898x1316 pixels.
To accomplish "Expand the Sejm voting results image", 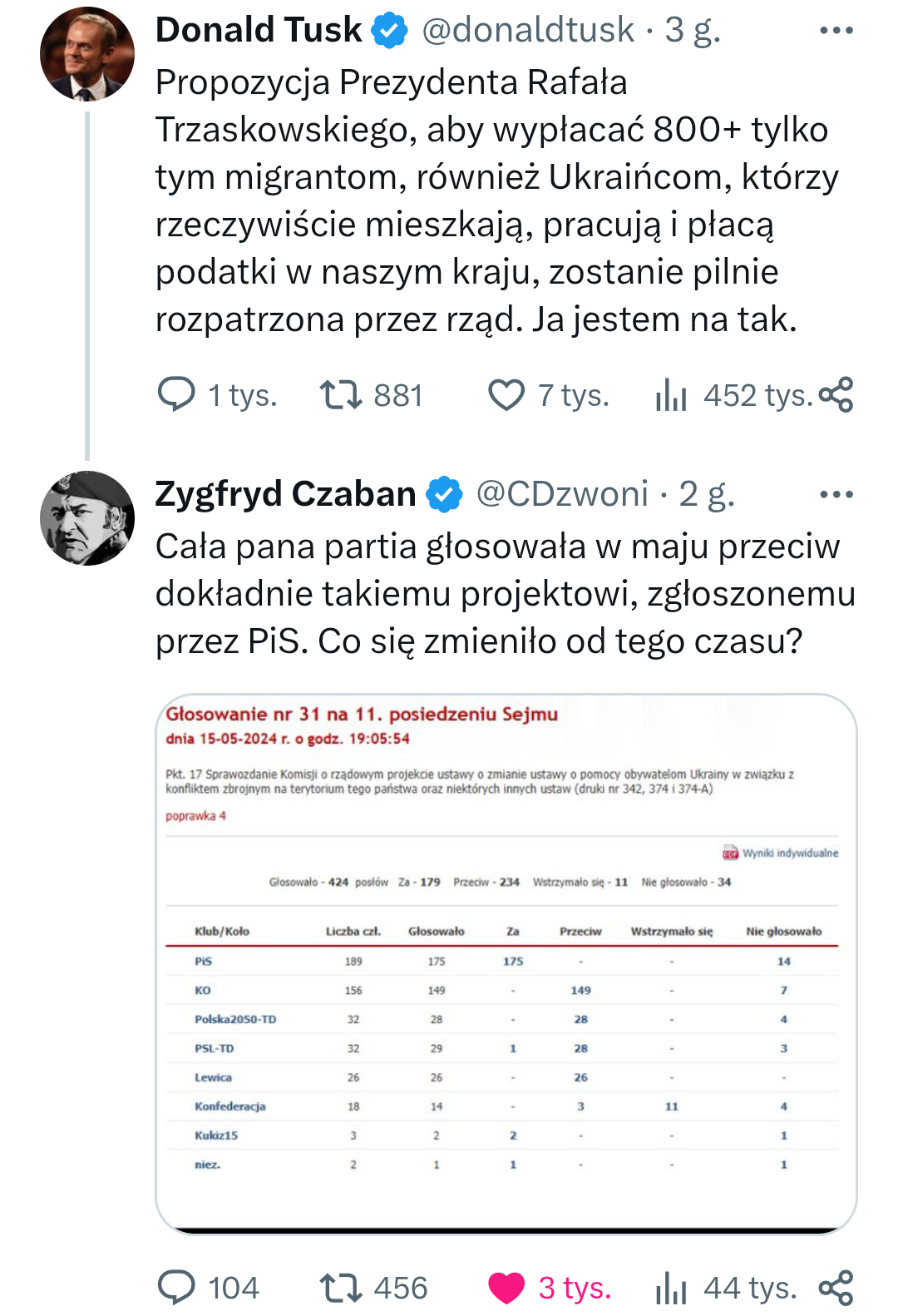I will click(506, 963).
